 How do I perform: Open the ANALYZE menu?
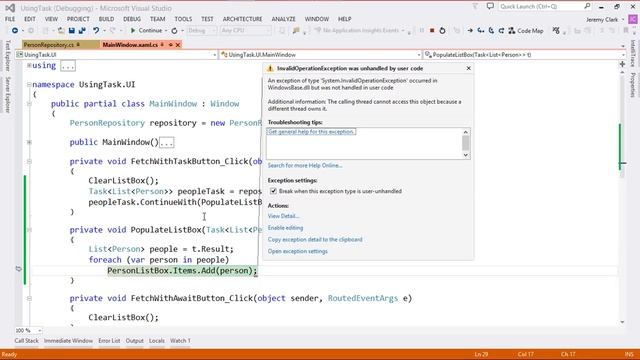[x=283, y=19]
